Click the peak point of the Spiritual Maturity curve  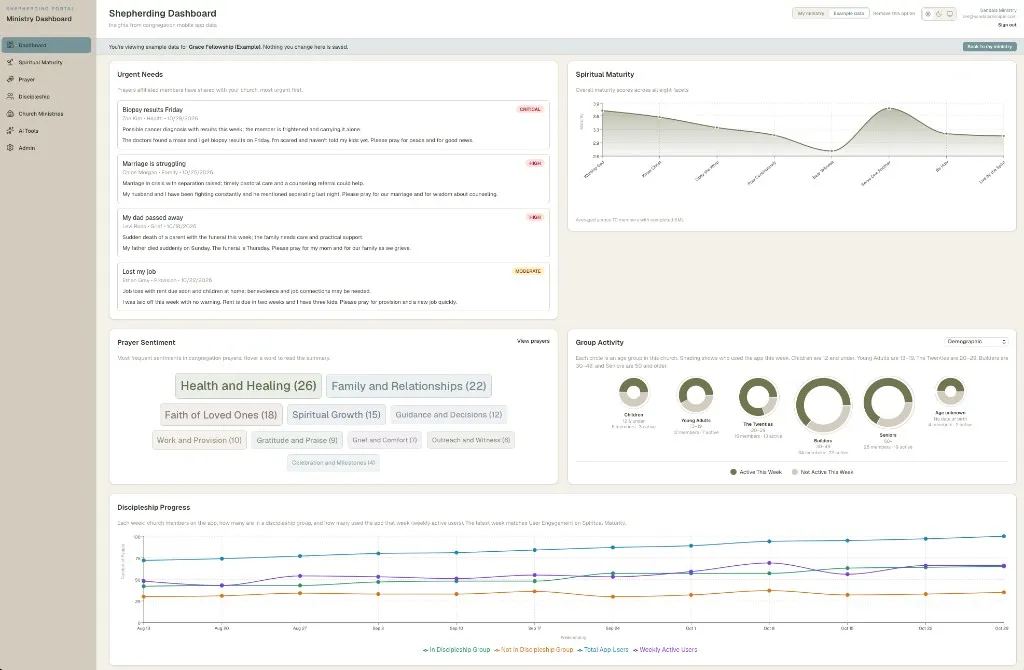pos(889,108)
